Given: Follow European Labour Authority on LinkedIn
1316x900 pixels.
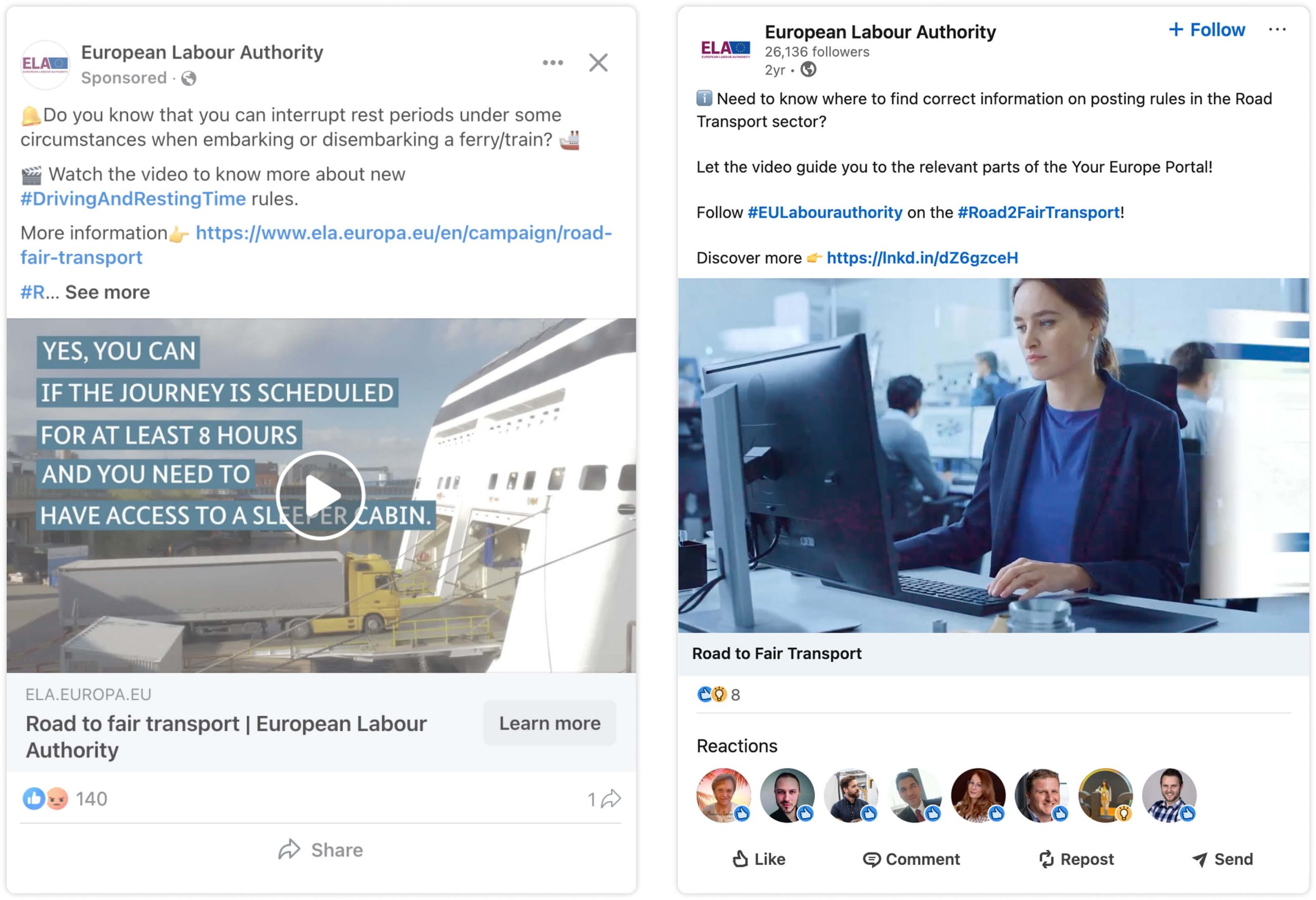Looking at the screenshot, I should point(1207,29).
